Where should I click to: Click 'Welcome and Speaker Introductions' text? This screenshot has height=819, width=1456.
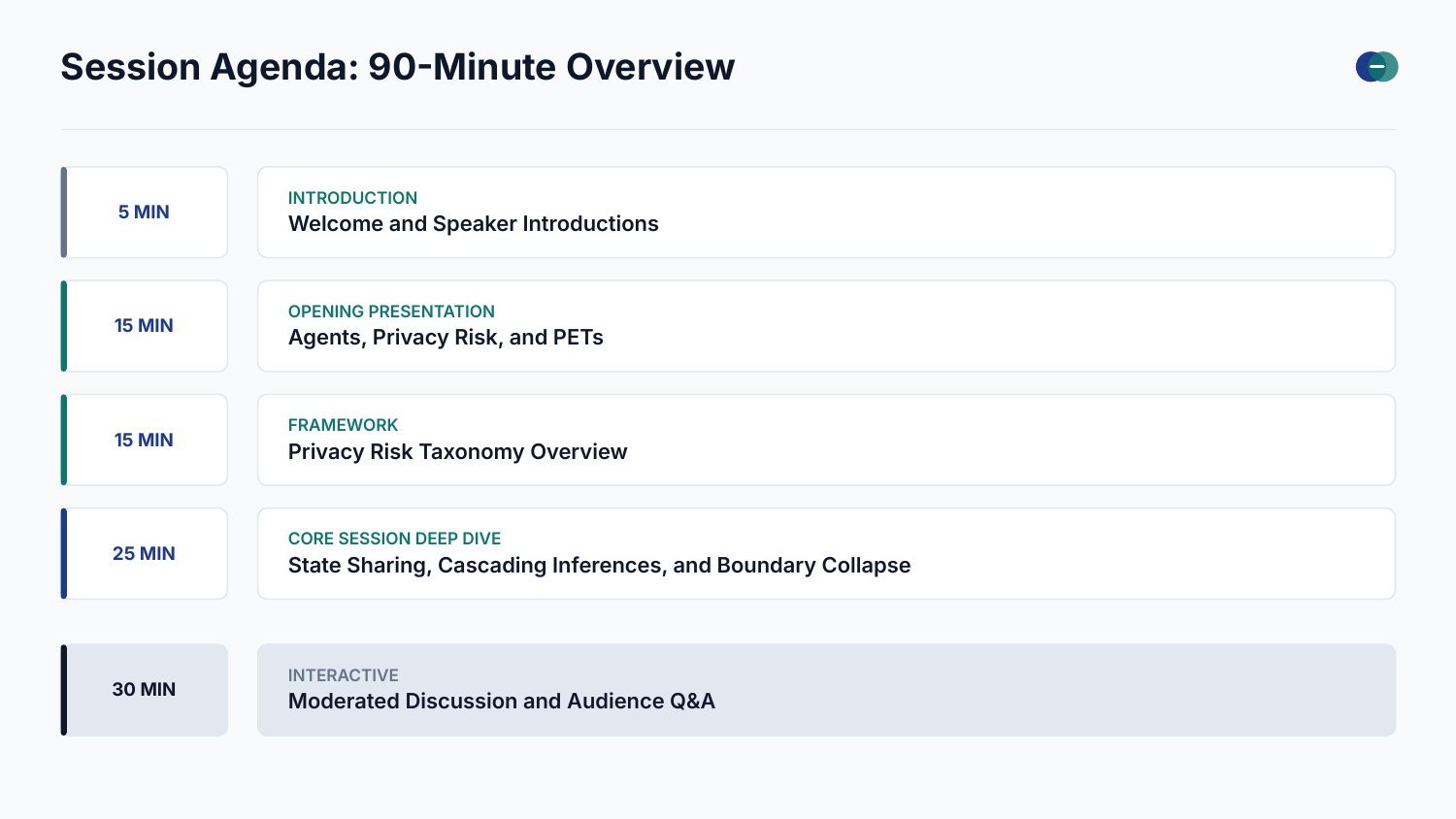(474, 224)
